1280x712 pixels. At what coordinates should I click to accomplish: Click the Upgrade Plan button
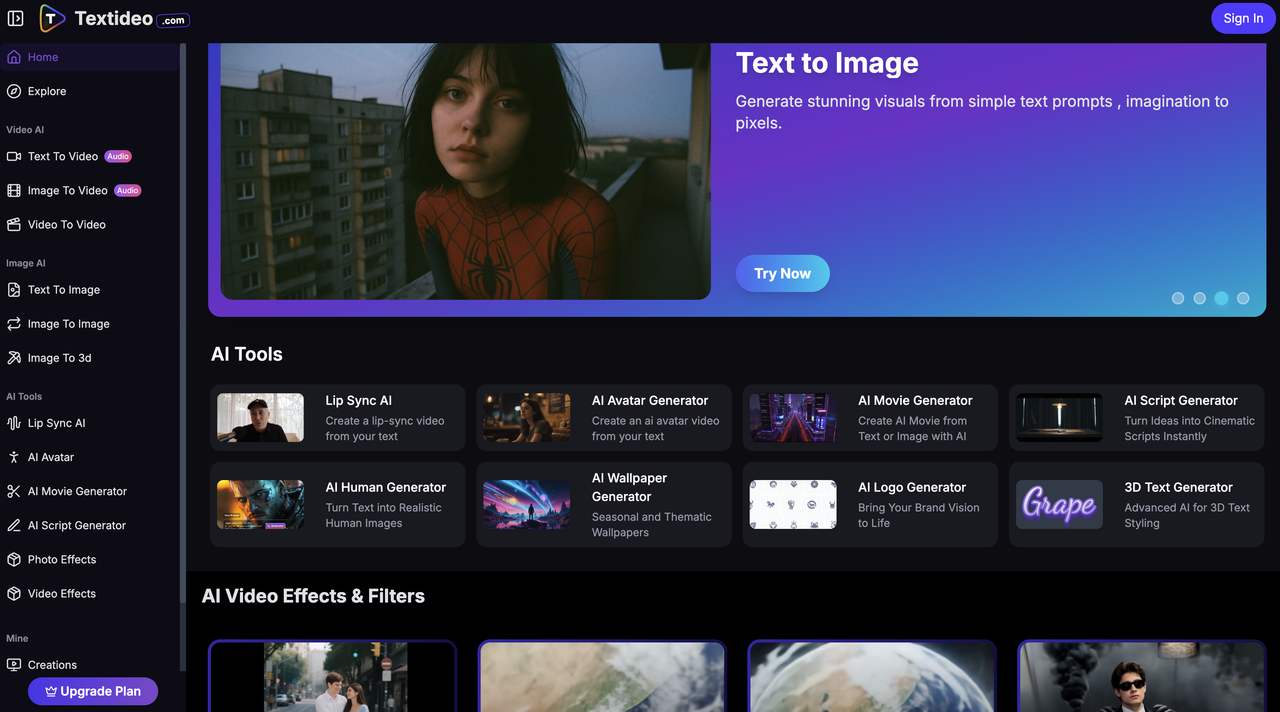(x=93, y=691)
